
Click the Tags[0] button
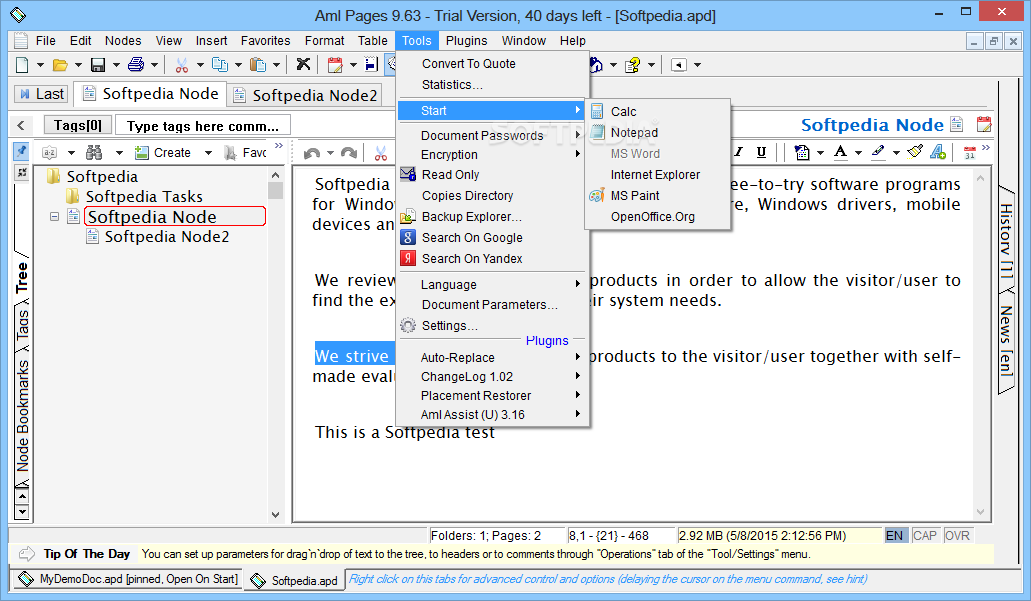click(78, 125)
